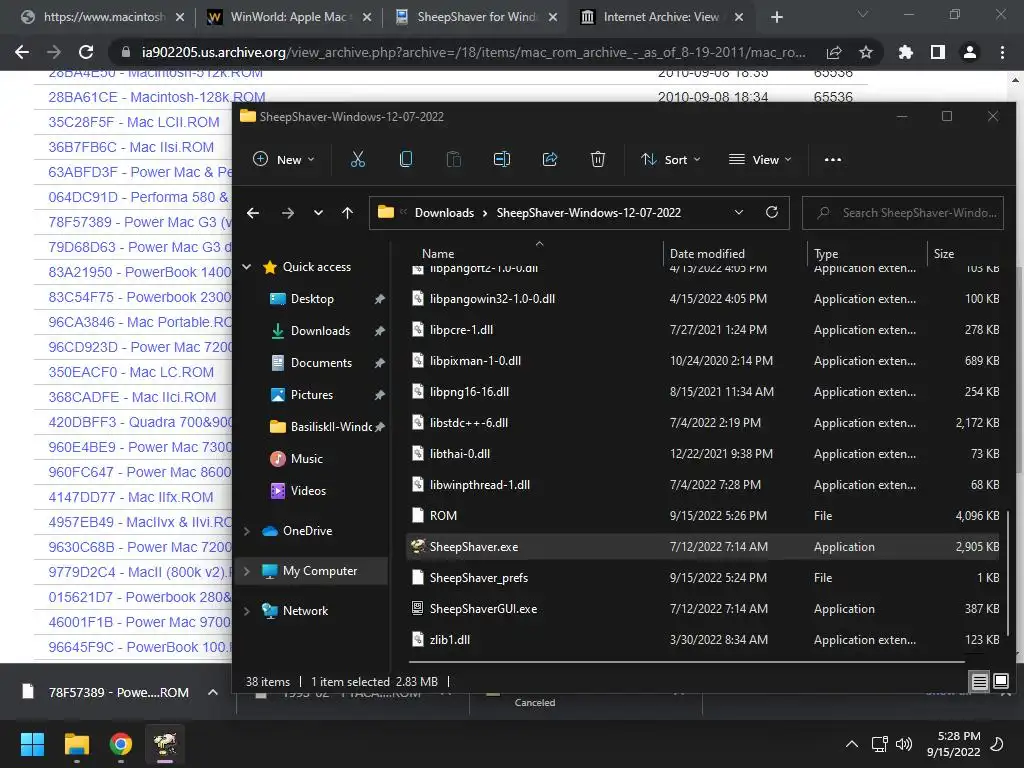1024x768 pixels.
Task: Click the Copy icon in Explorer toolbar
Action: [406, 159]
